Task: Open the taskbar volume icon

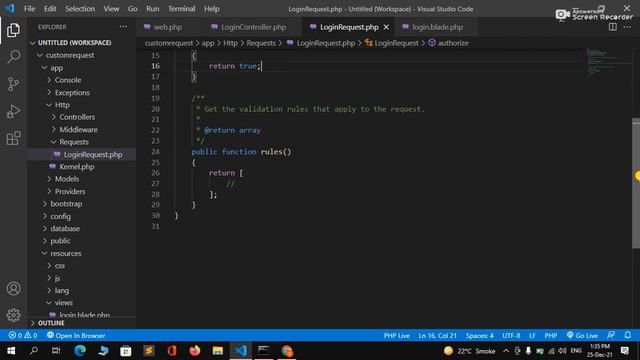Action: tap(562, 351)
